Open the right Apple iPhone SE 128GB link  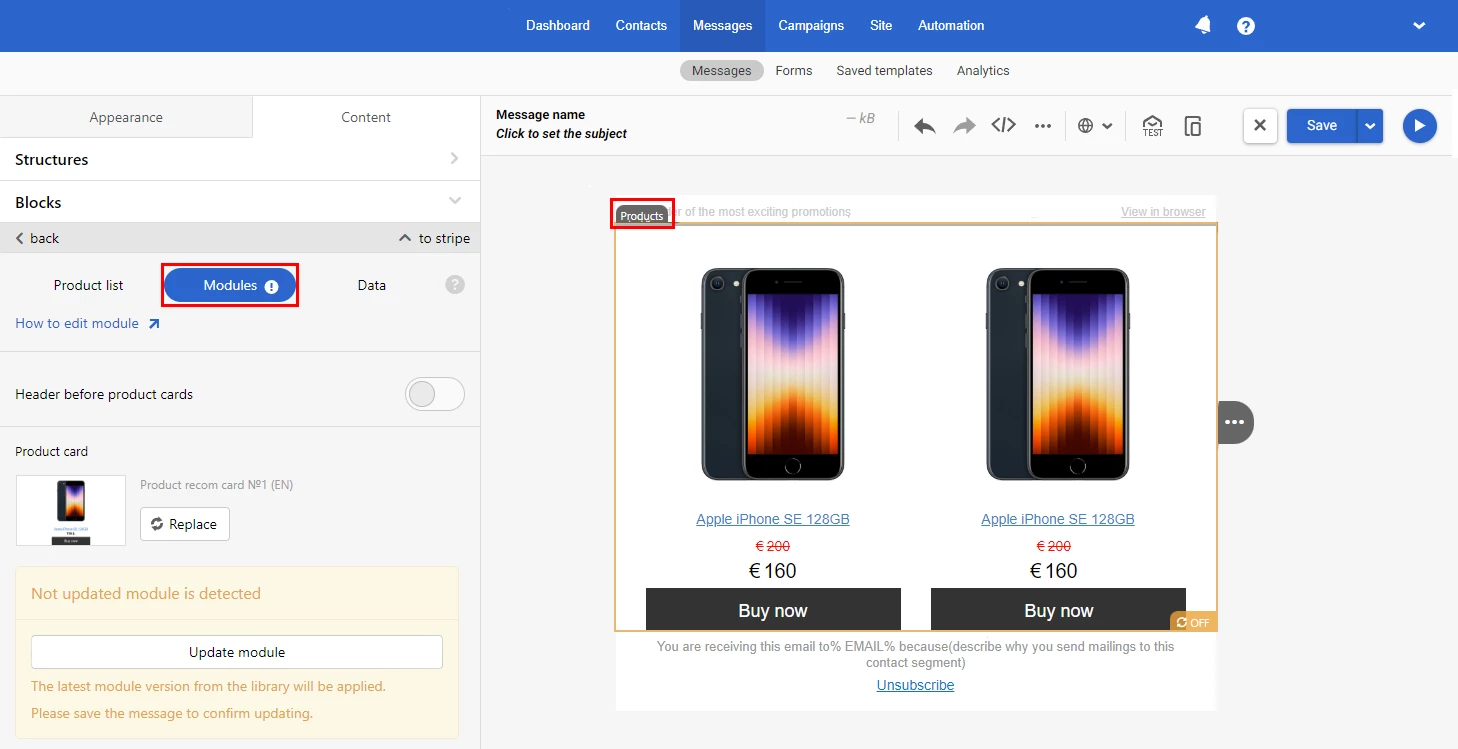click(1058, 519)
